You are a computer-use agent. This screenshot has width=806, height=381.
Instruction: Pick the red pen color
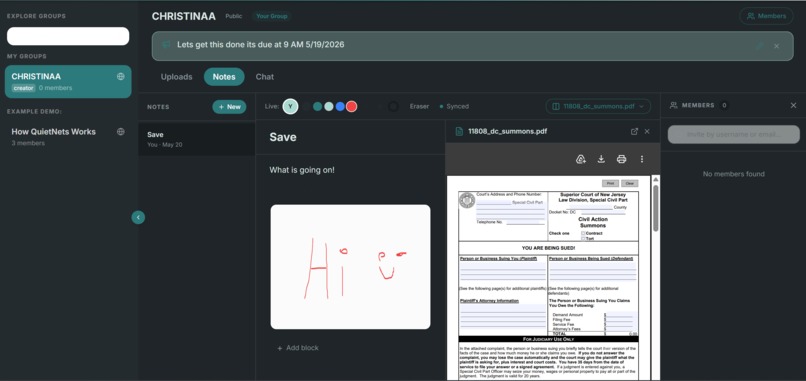click(x=351, y=106)
